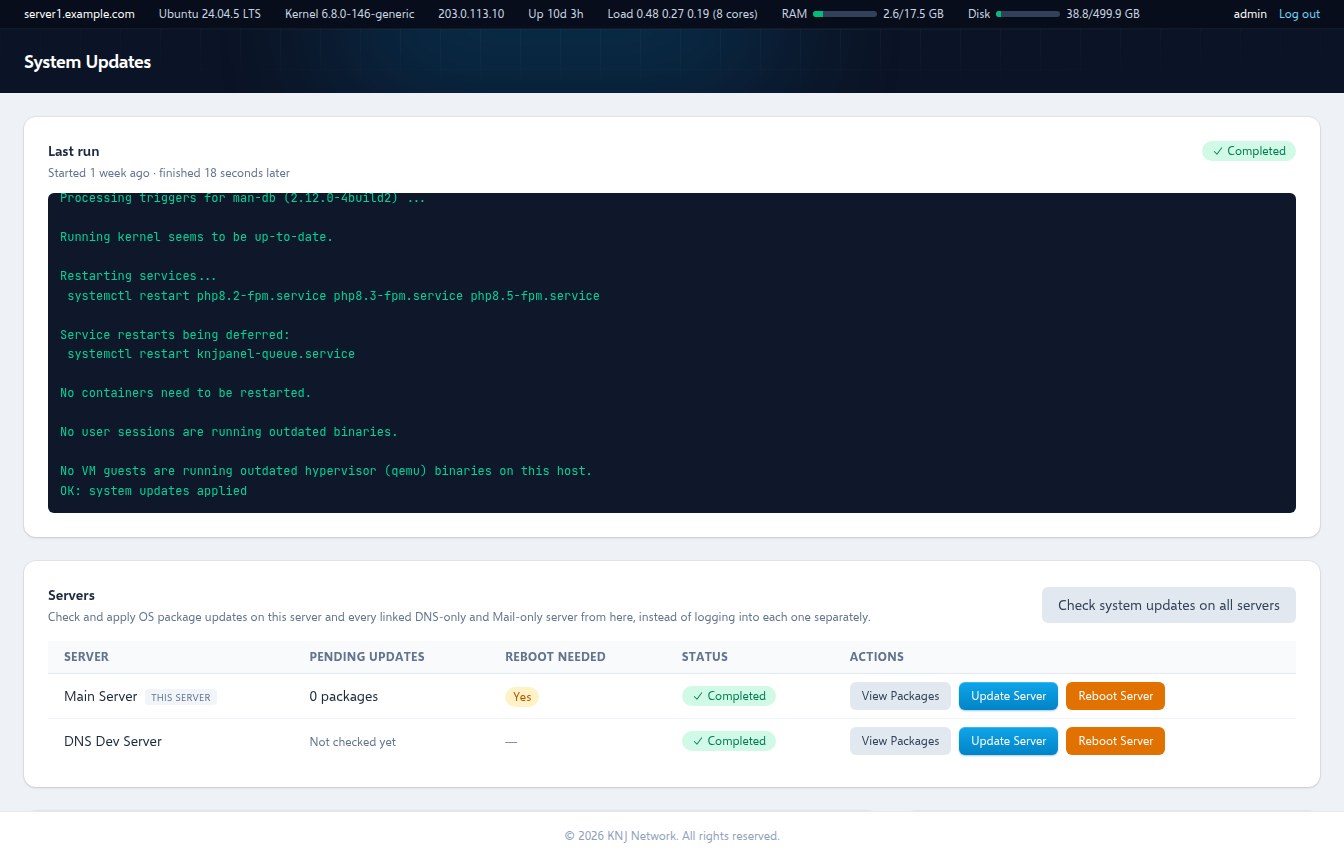Click the Yes reboot needed badge

point(522,696)
